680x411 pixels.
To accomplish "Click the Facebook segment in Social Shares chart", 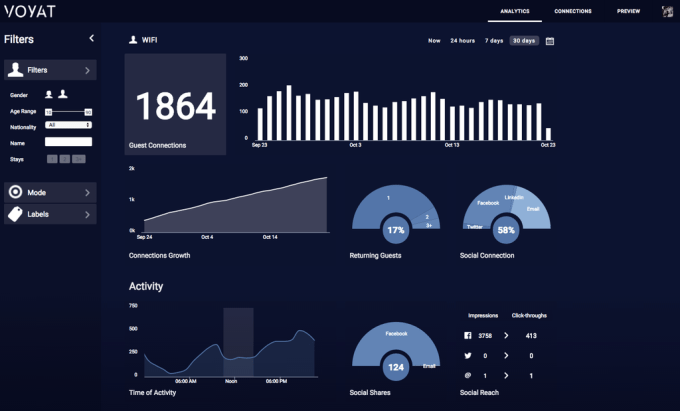I will pyautogui.click(x=396, y=334).
